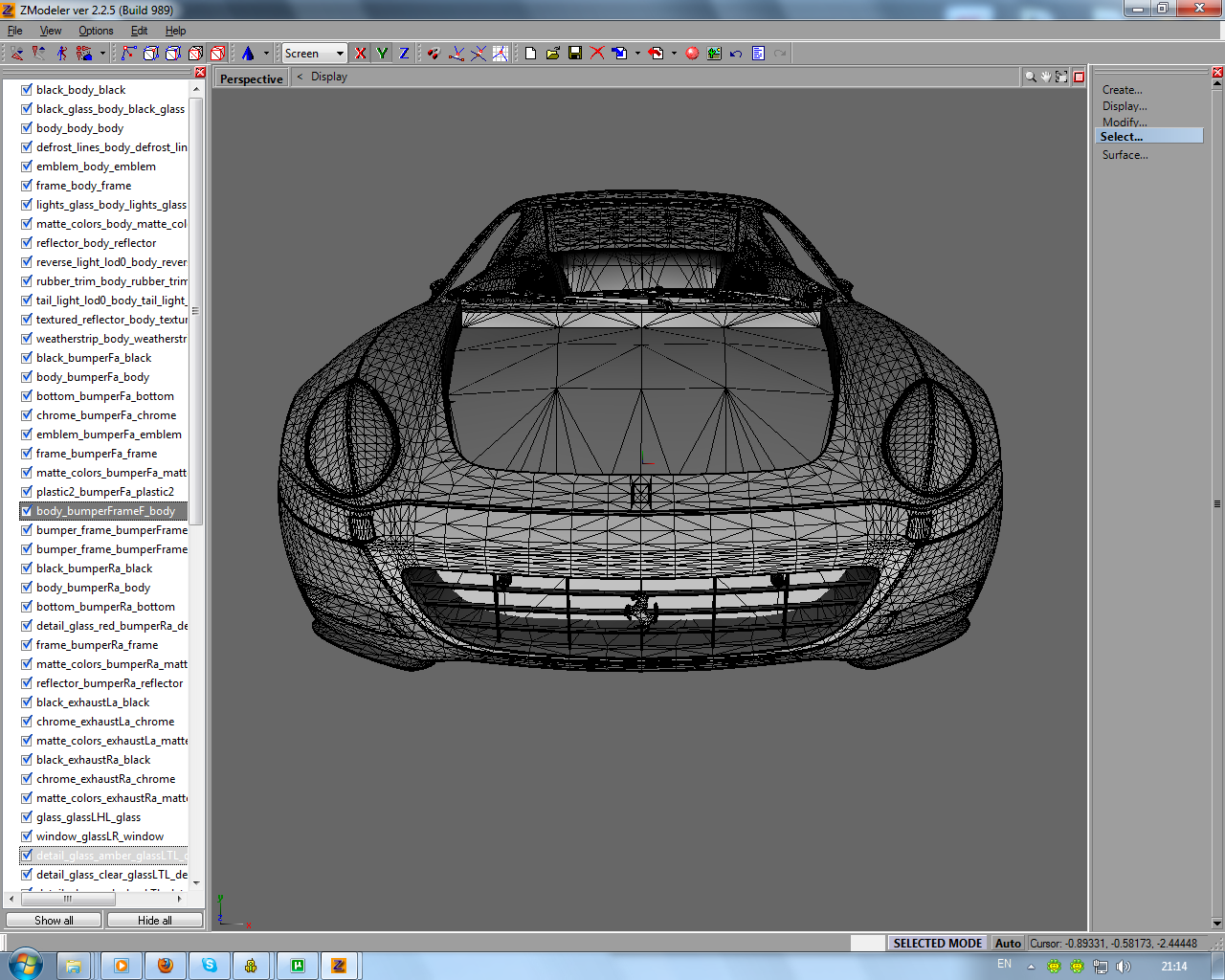Select the viewport zoom magnifier tool
The image size is (1225, 980).
click(1031, 77)
